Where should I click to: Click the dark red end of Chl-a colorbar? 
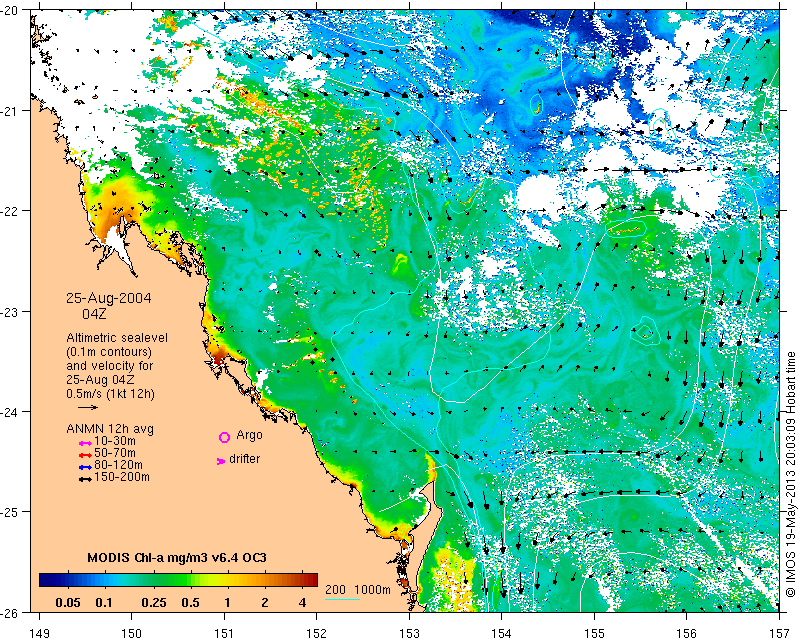point(311,580)
